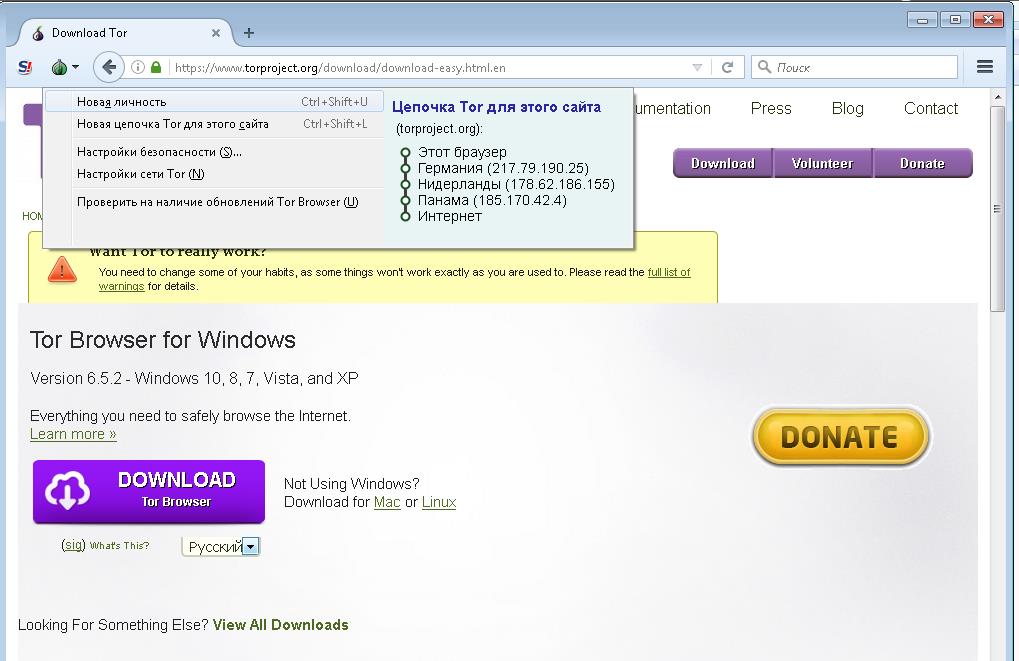Image resolution: width=1019 pixels, height=661 pixels.
Task: Close the Download Tor tab
Action: pyautogui.click(x=216, y=32)
